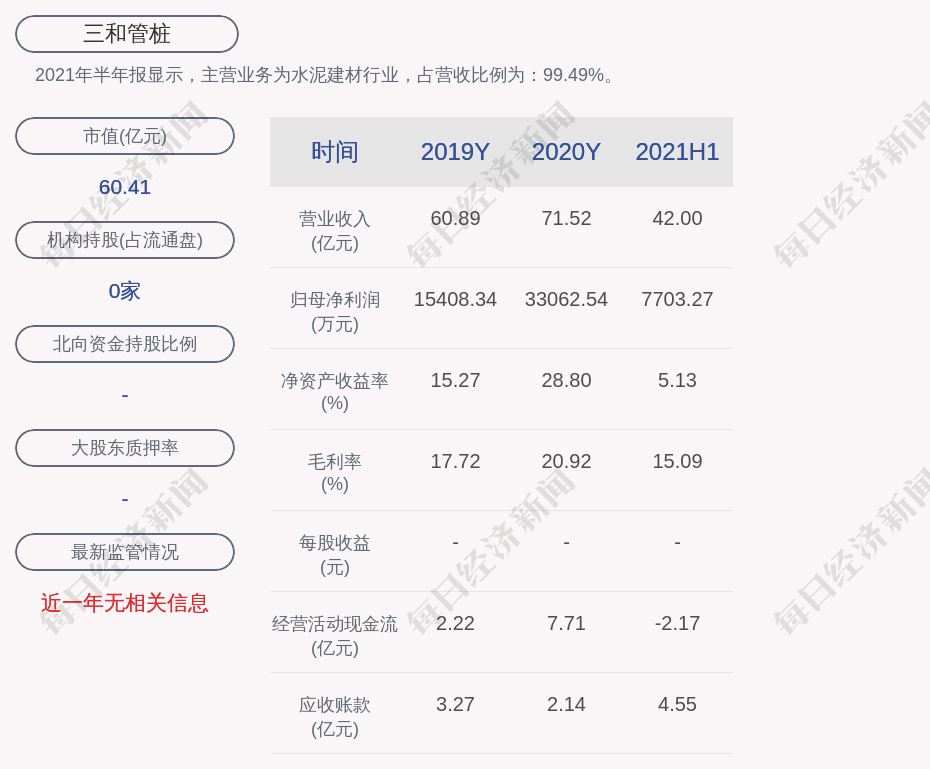This screenshot has width=930, height=769.
Task: Click the red 近一年无相关信息 text
Action: pyautogui.click(x=125, y=603)
